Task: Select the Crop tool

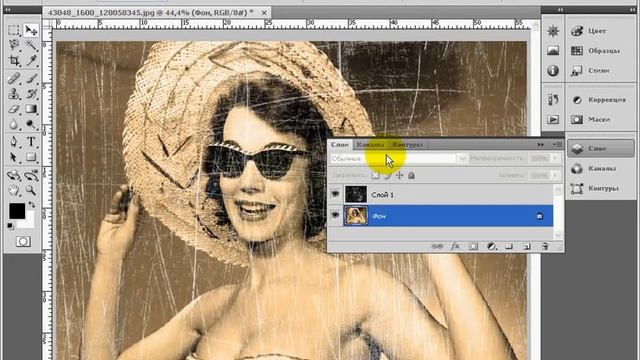Action: [x=14, y=61]
